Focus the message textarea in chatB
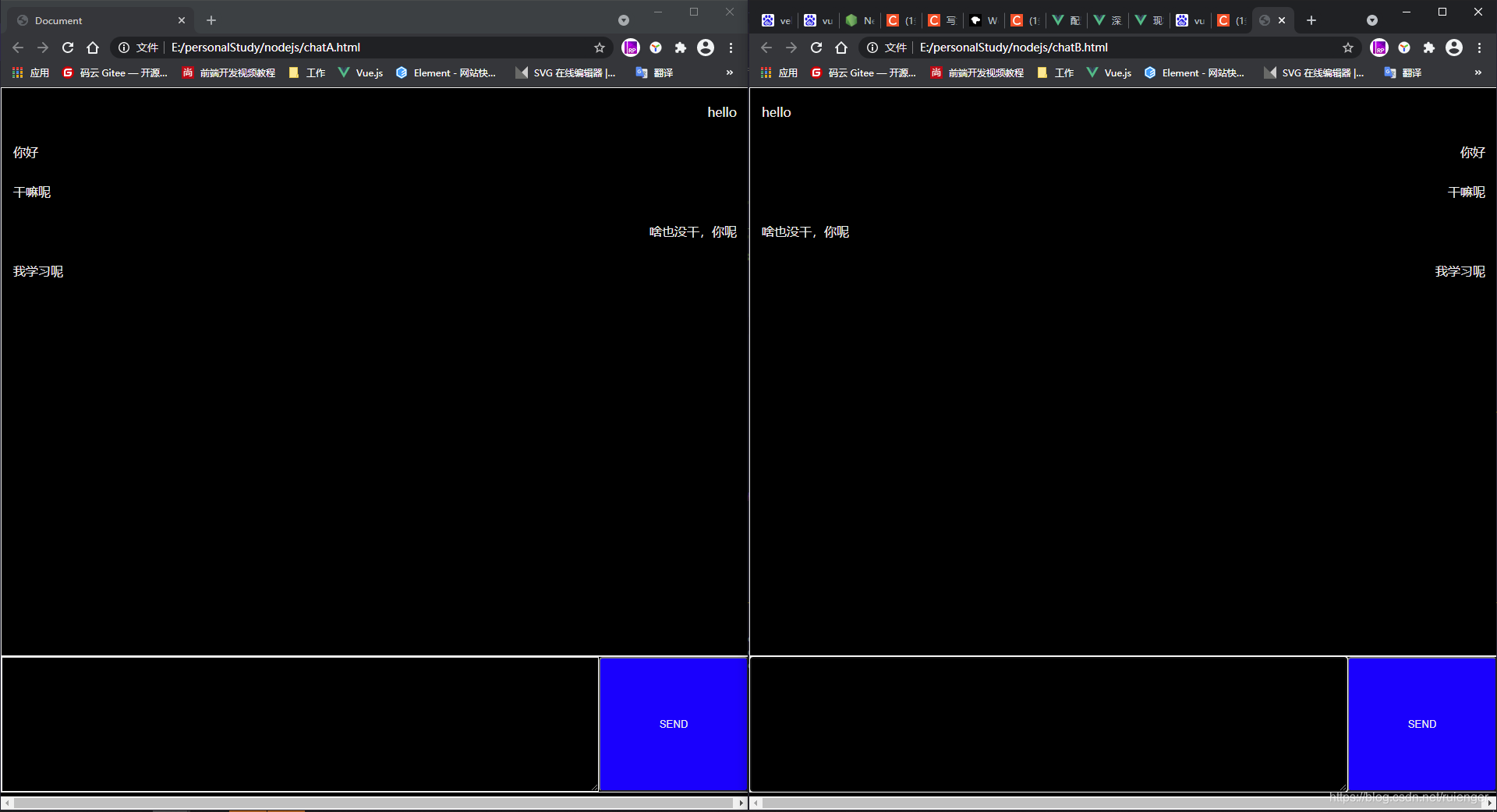 pos(1049,724)
